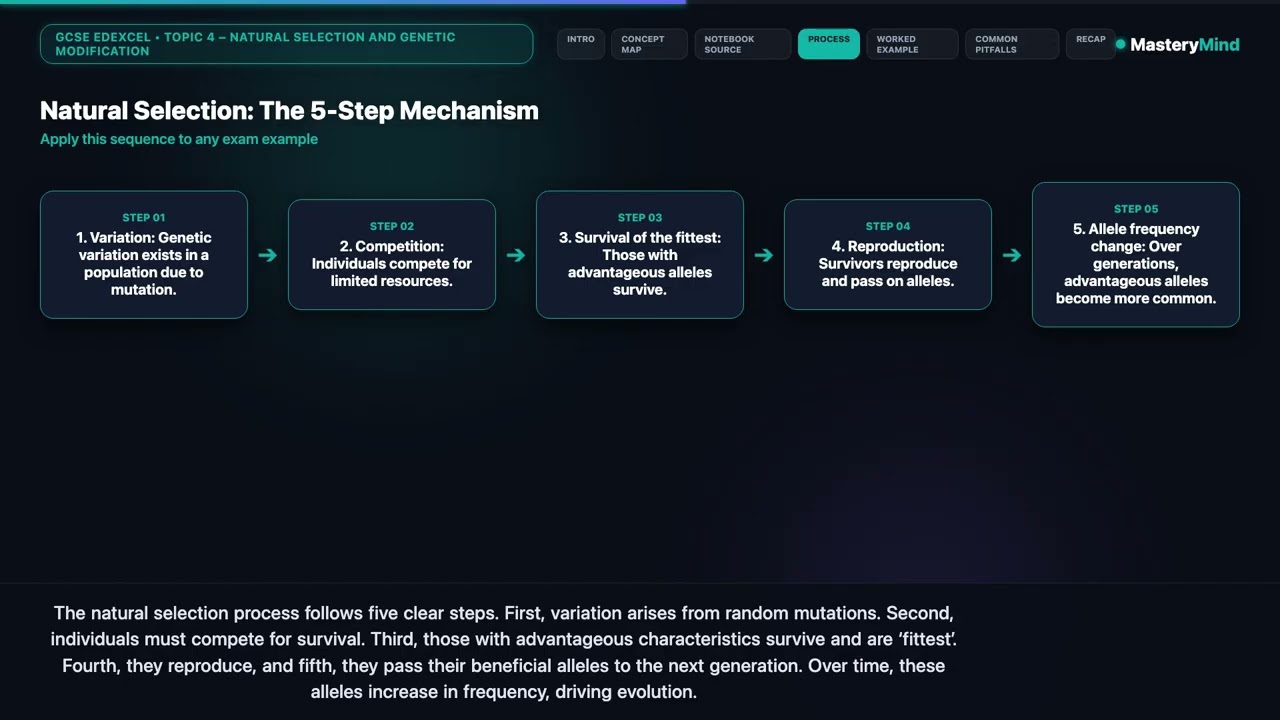1280x720 pixels.
Task: Select the Step 04 Reproduction card
Action: point(888,255)
